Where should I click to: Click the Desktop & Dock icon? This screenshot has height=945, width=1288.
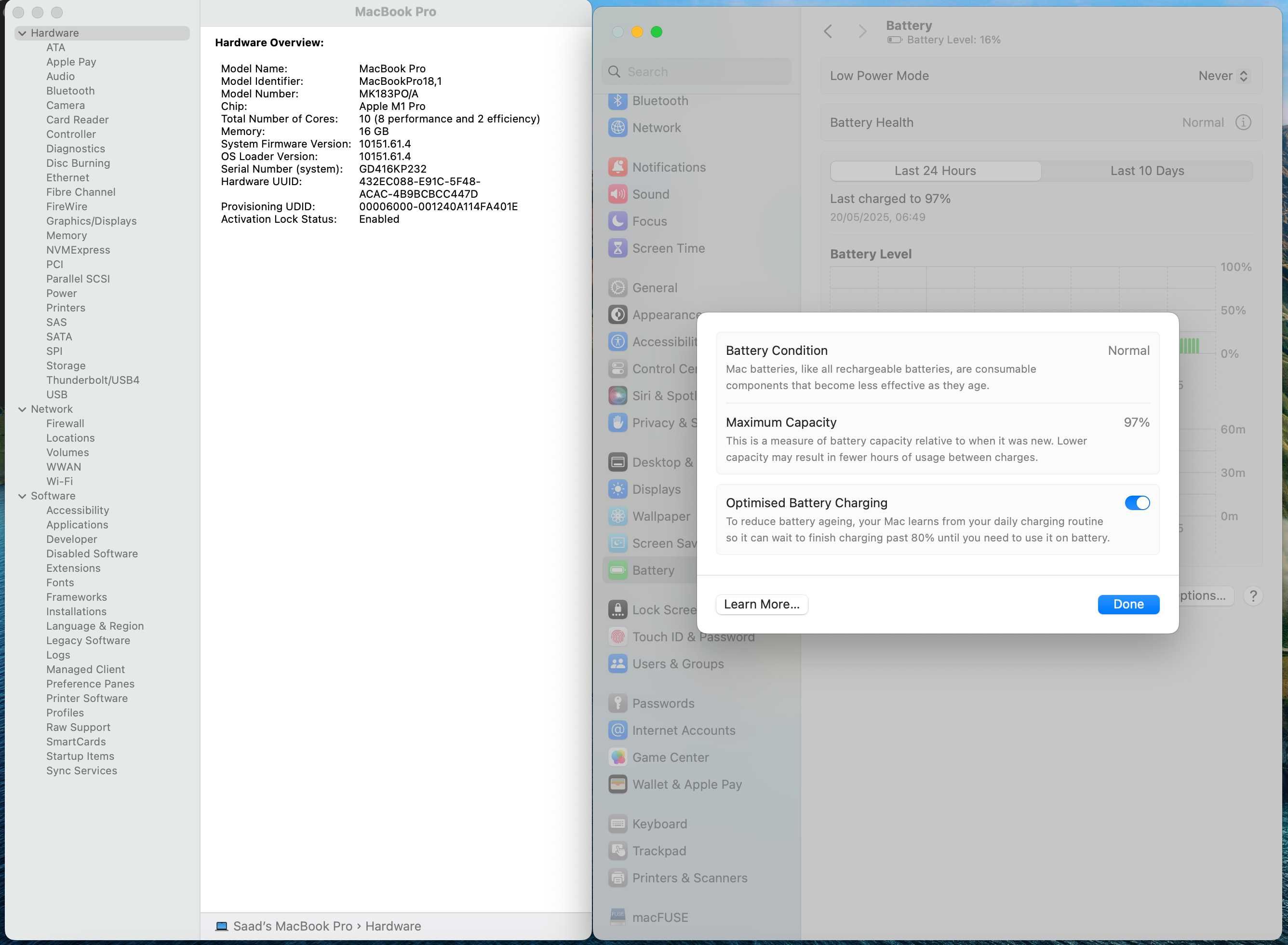coord(617,462)
